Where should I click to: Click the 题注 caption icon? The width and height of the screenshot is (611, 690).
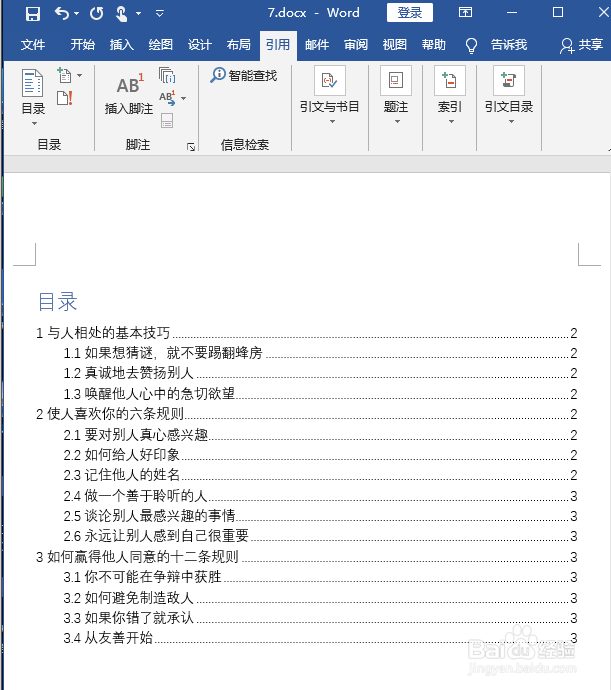pyautogui.click(x=396, y=81)
